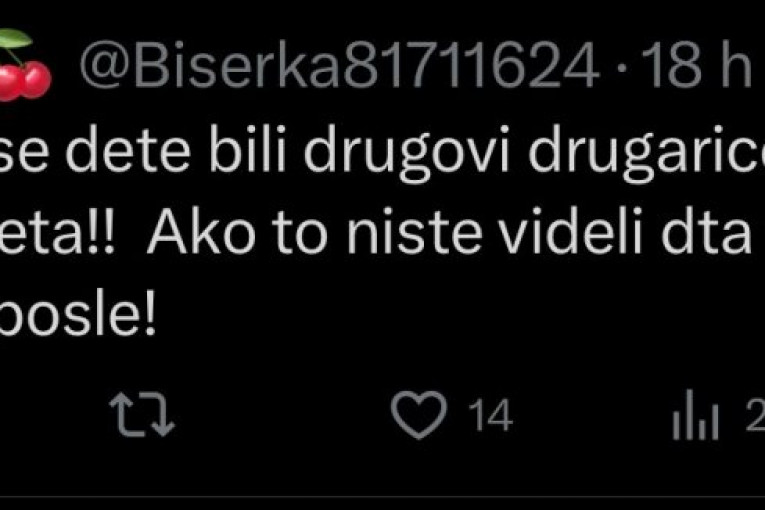Open tweet analytics bar chart icon

tap(695, 415)
